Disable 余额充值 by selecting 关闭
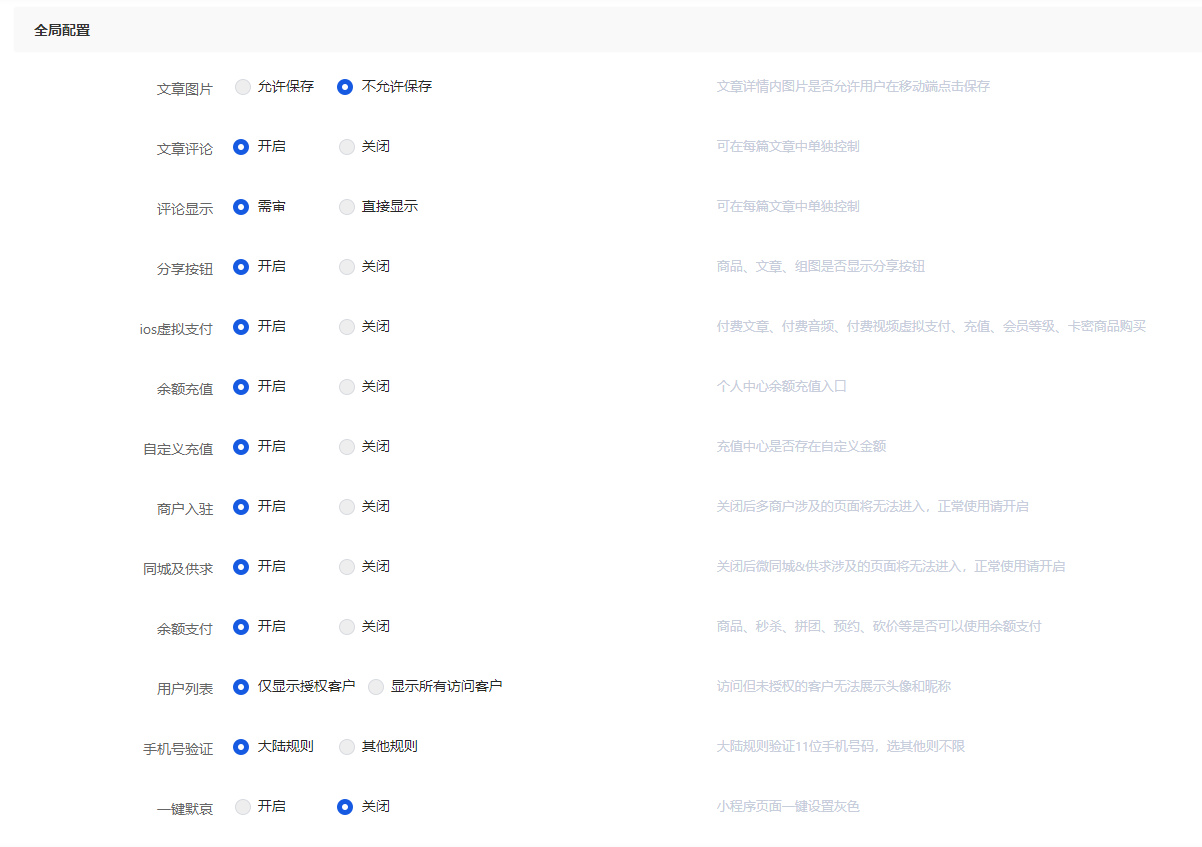 pos(347,387)
